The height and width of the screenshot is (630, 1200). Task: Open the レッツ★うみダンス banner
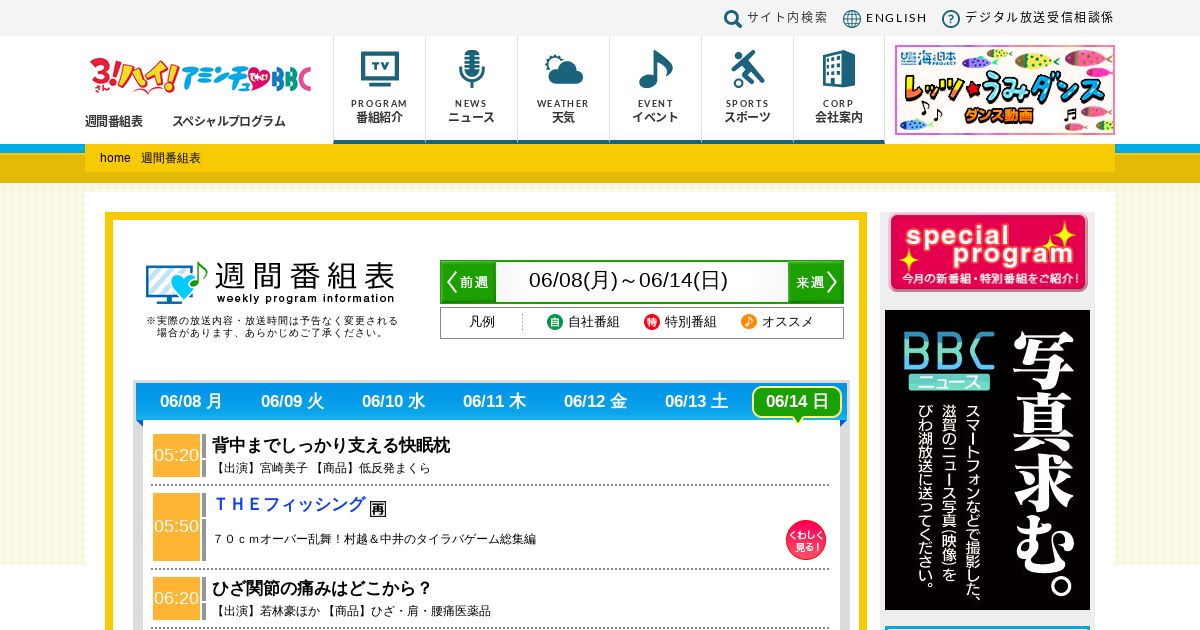click(x=1005, y=90)
